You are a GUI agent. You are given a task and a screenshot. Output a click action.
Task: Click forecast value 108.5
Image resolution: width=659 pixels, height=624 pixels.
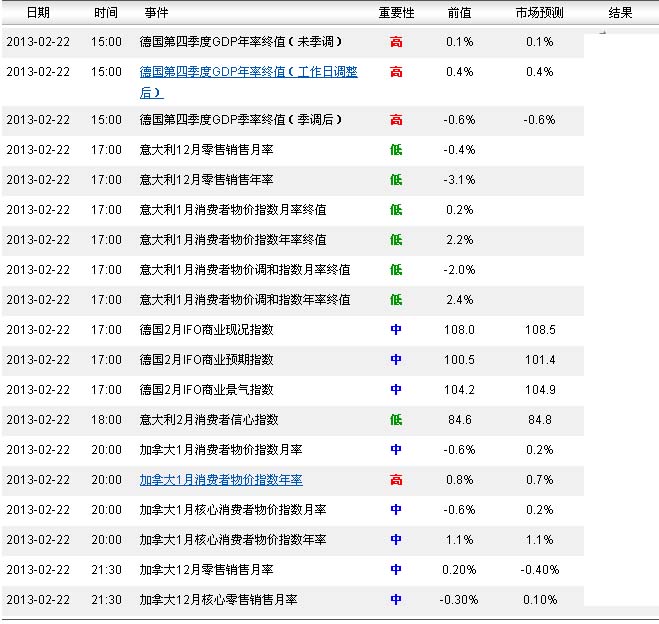540,330
